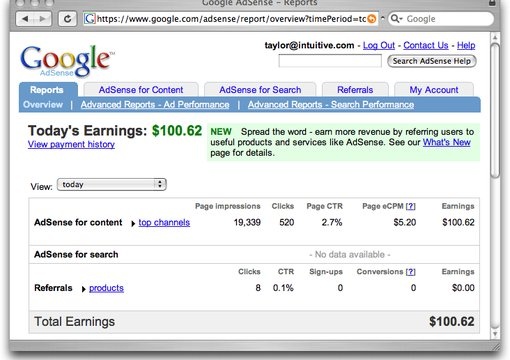Click the [?] help link beside Conversions
The width and height of the screenshot is (510, 360).
pos(410,272)
